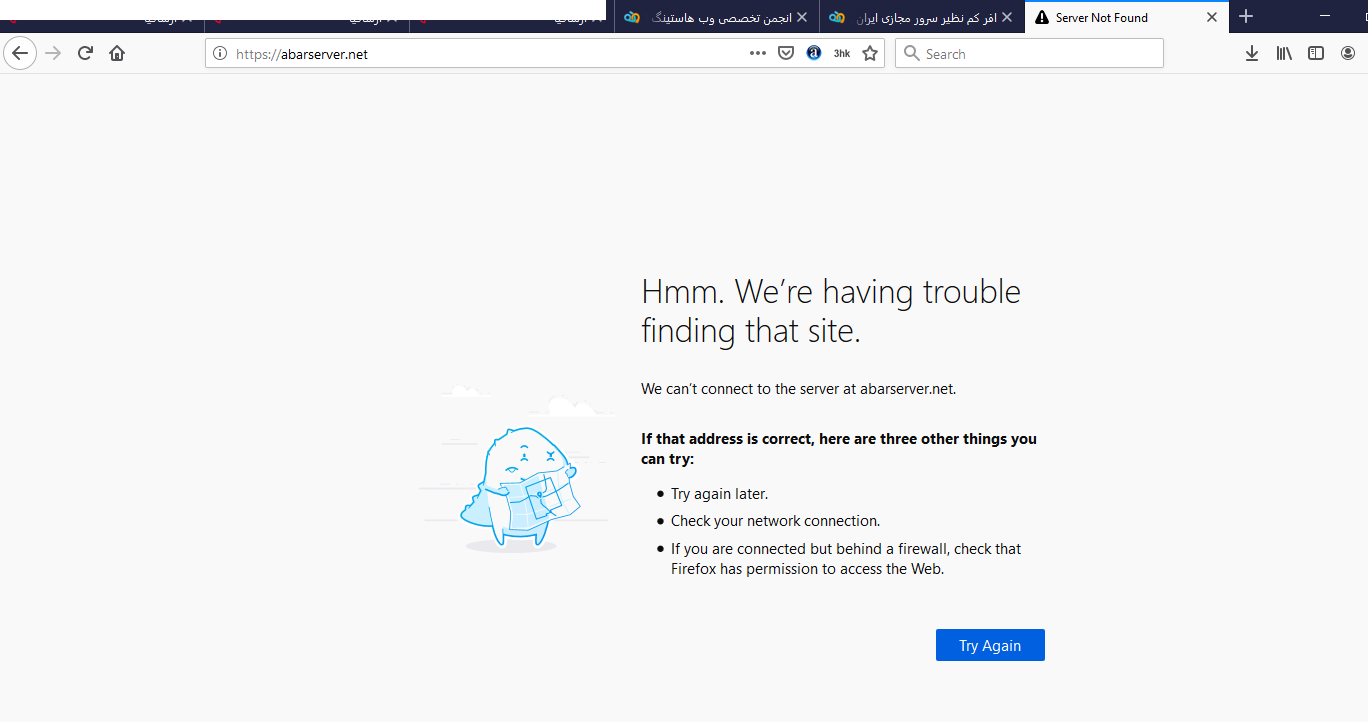
Task: Open the Firefox account menu
Action: click(x=1347, y=53)
